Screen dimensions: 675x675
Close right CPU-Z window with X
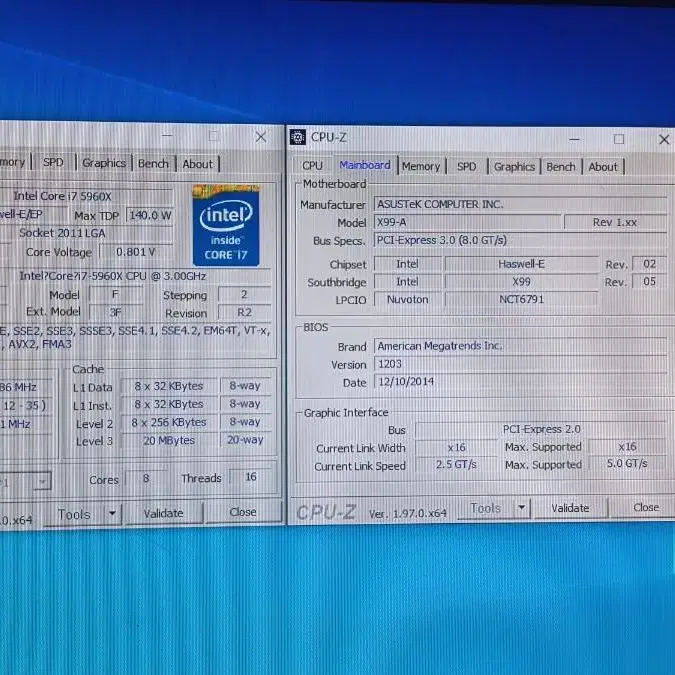[664, 139]
